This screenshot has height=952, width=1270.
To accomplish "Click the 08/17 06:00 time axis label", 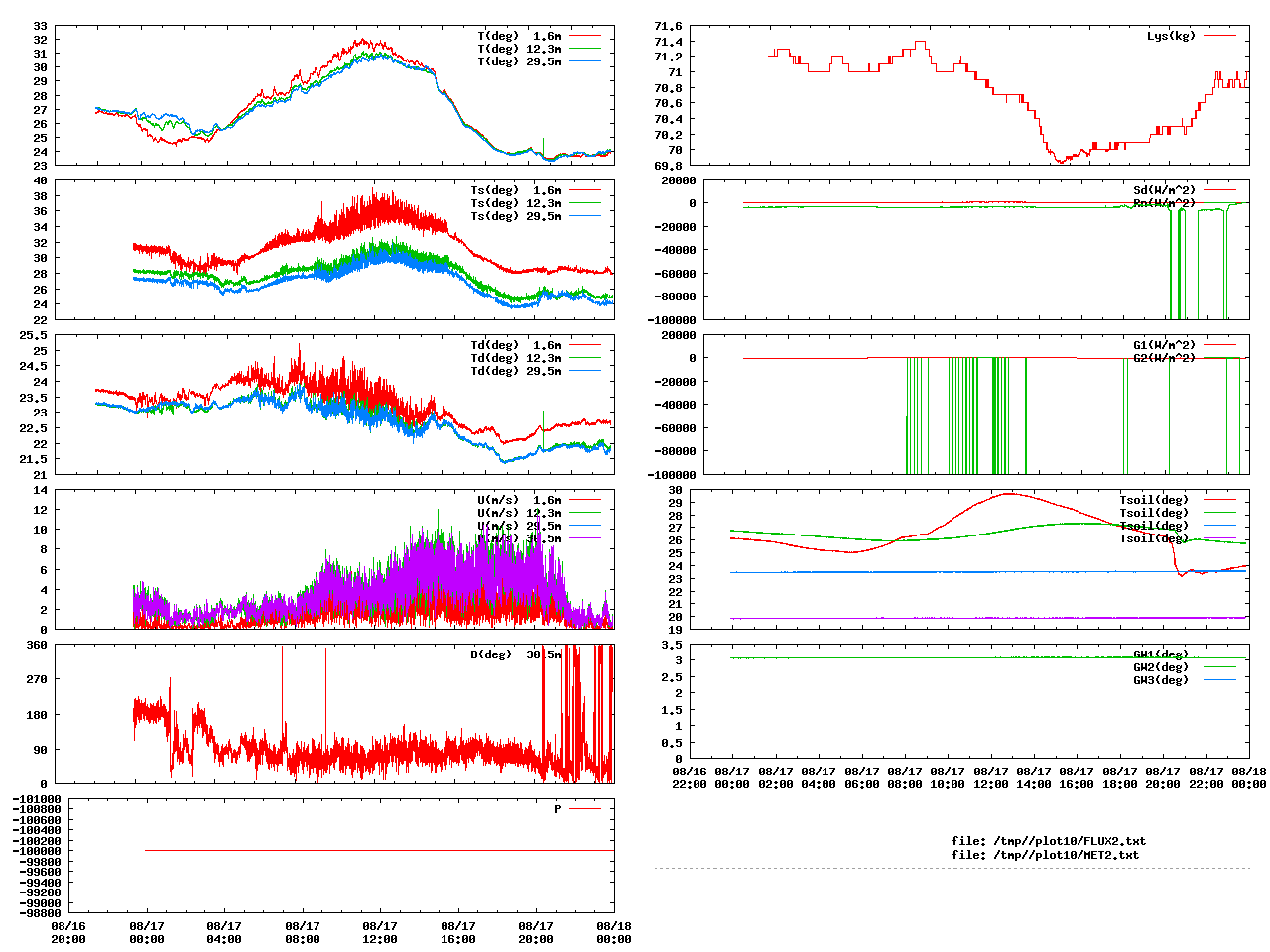I will point(862,777).
